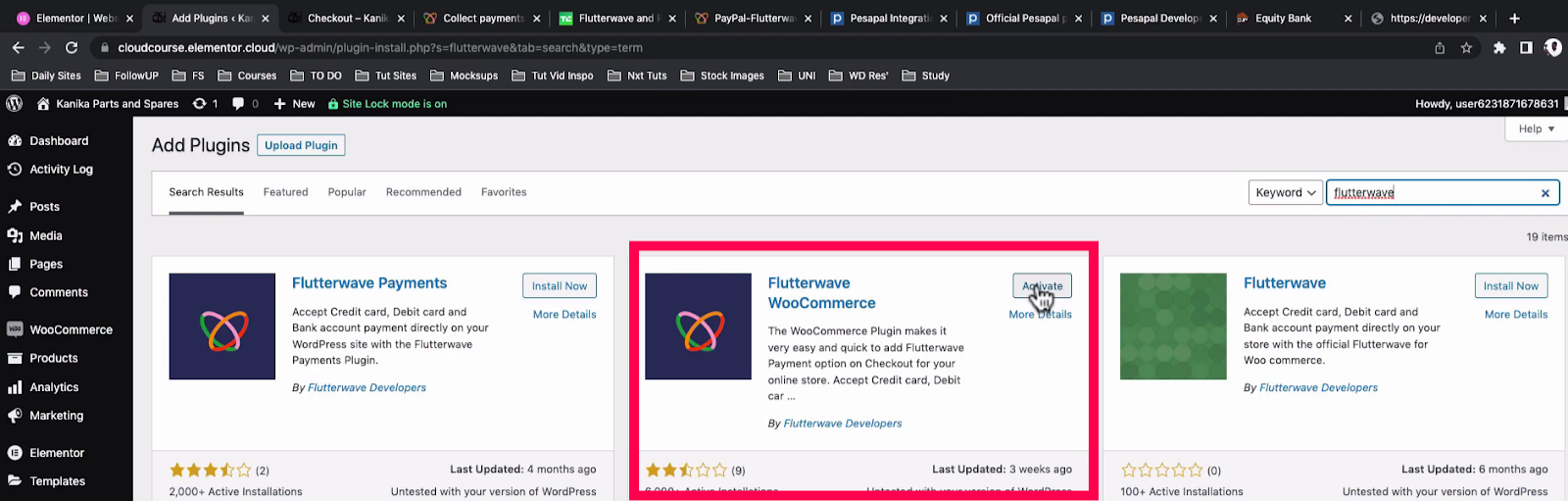Go back with the browser back arrow
Image resolution: width=1568 pixels, height=501 pixels.
coord(19,47)
